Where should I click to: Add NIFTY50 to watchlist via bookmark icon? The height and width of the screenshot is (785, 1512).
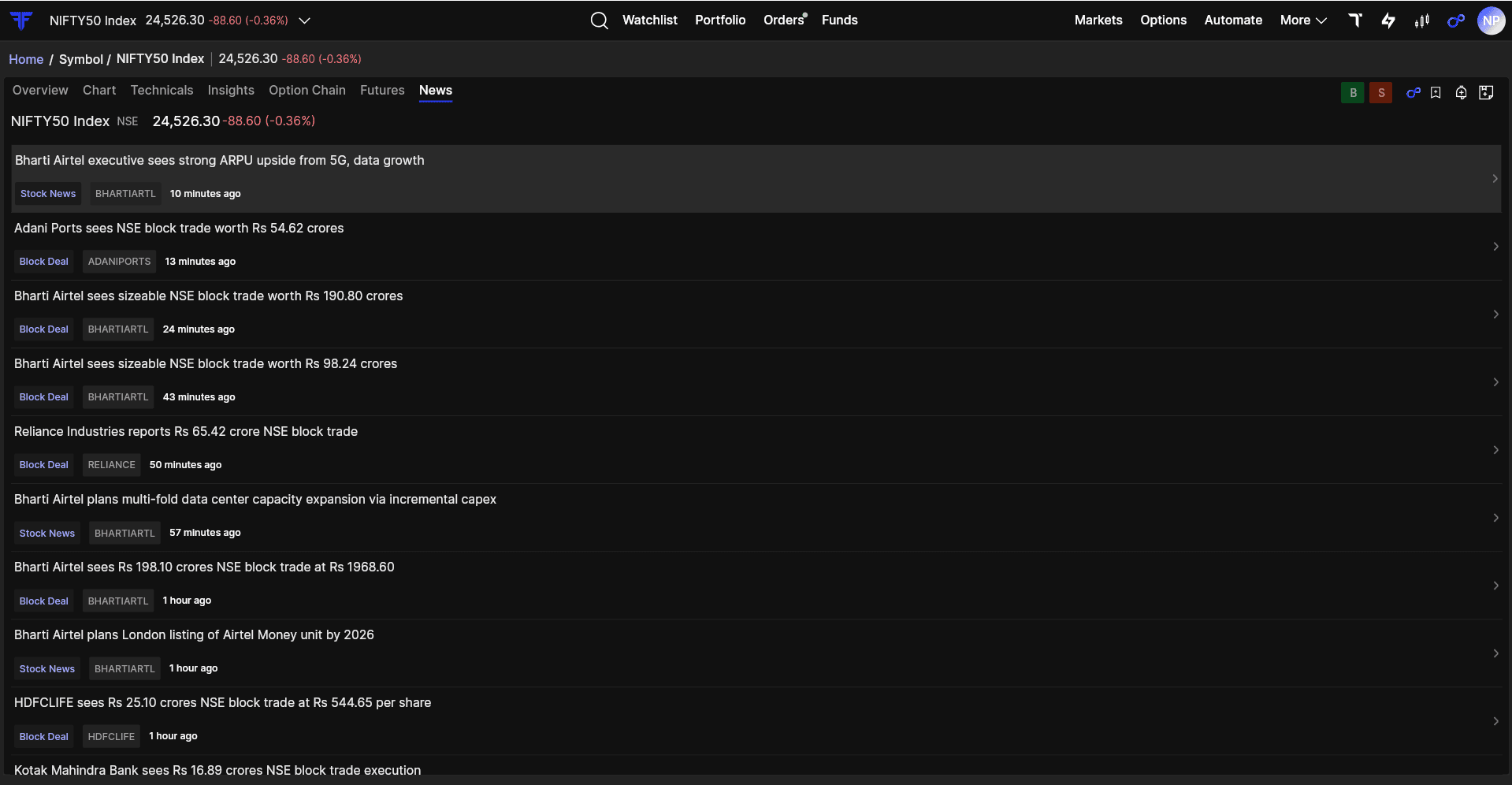(1436, 93)
